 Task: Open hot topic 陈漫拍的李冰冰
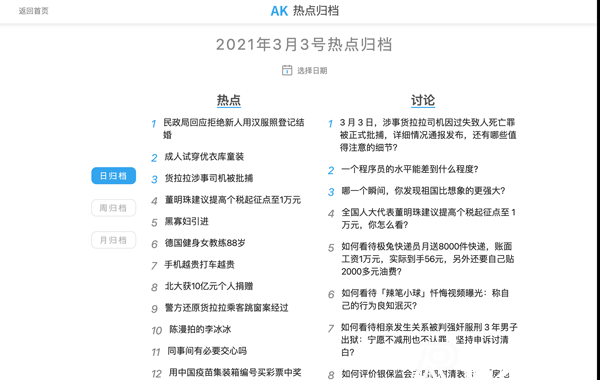[x=200, y=329]
